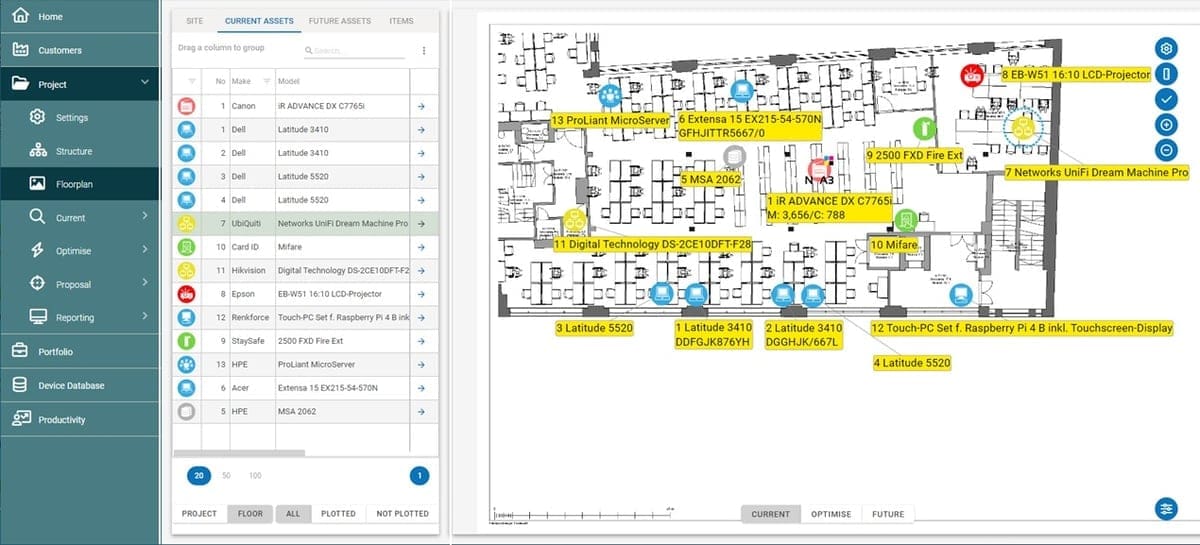
Task: Open the Make column filter
Action: [267, 81]
